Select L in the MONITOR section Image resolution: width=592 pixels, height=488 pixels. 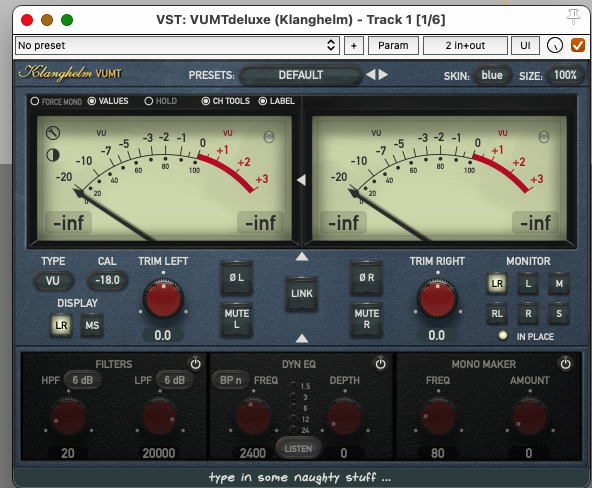[528, 283]
